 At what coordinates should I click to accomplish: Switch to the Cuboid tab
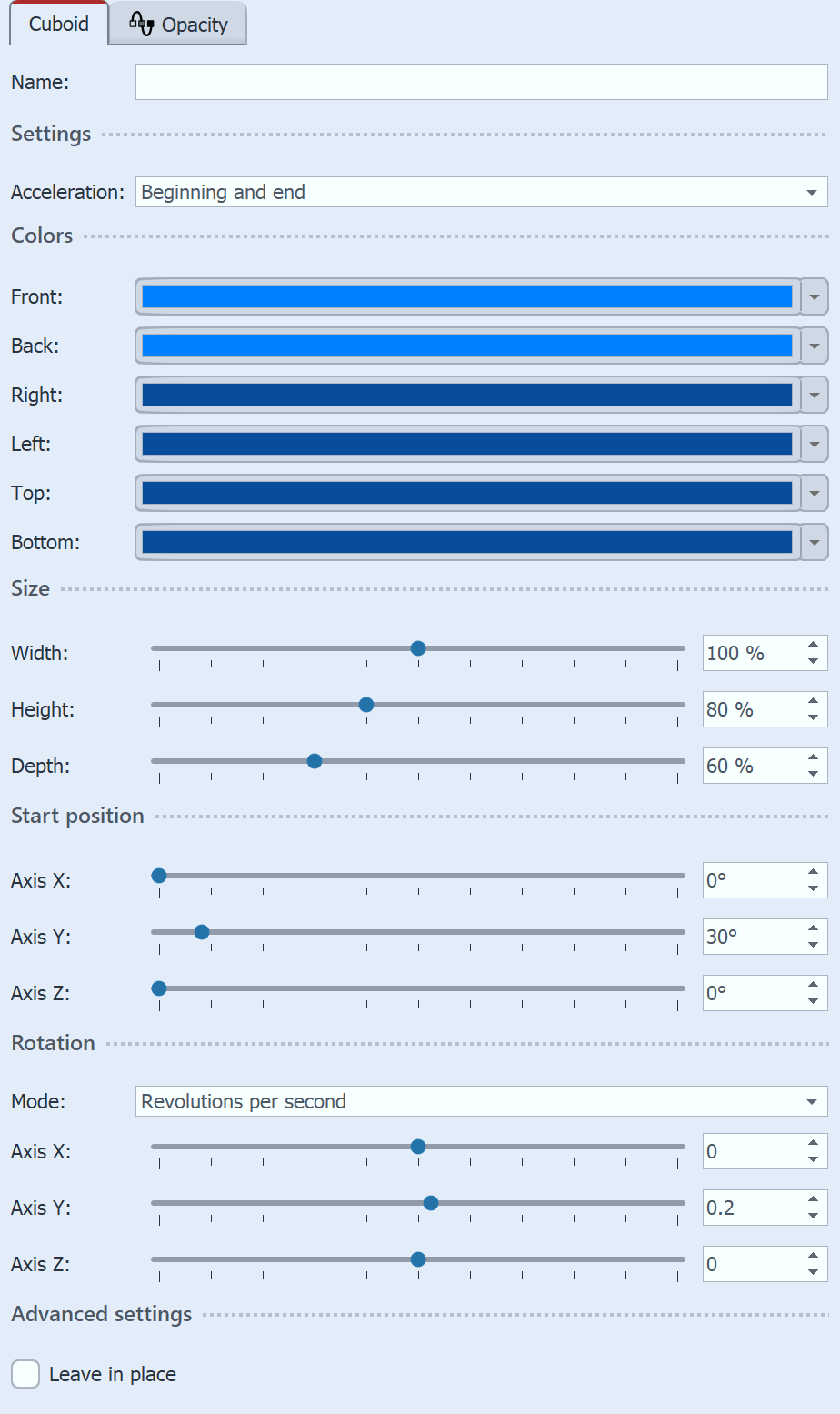tap(59, 24)
